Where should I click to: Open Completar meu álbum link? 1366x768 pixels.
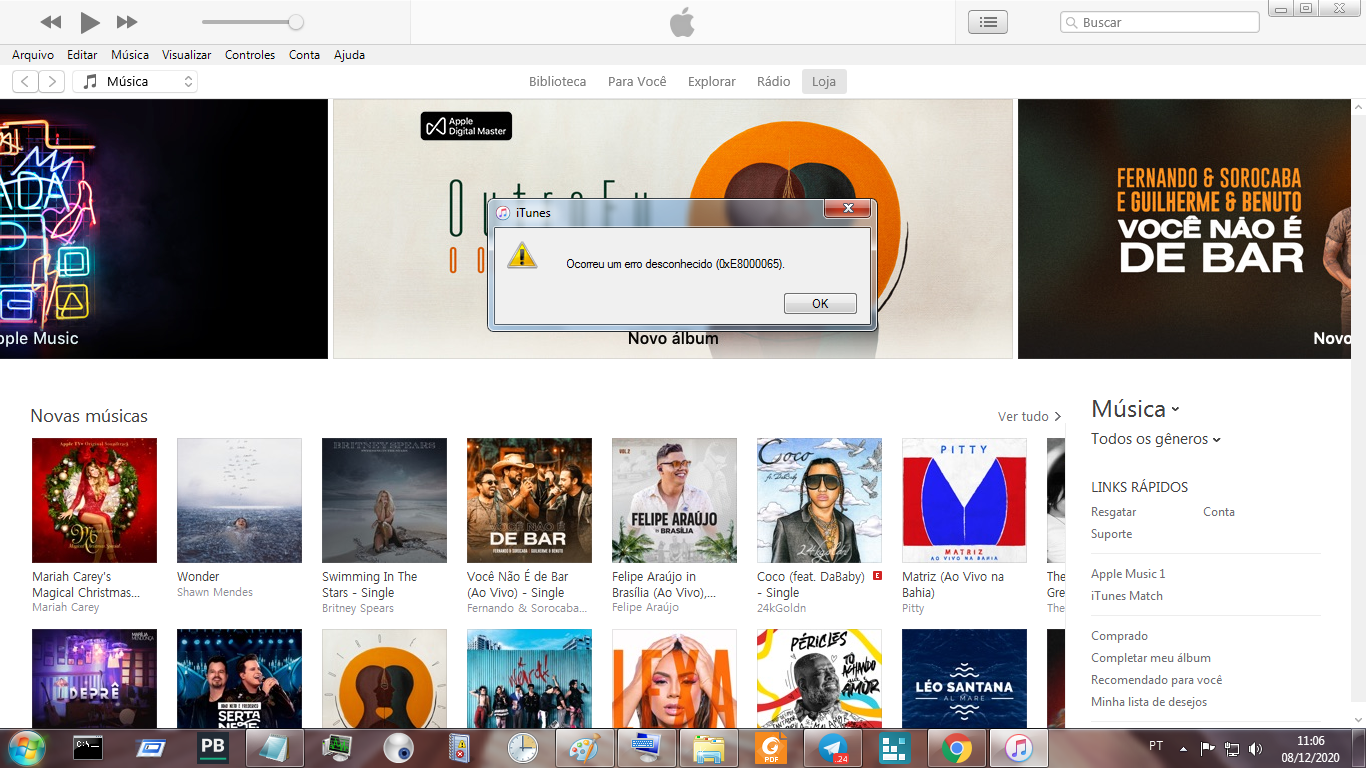[x=1151, y=658]
